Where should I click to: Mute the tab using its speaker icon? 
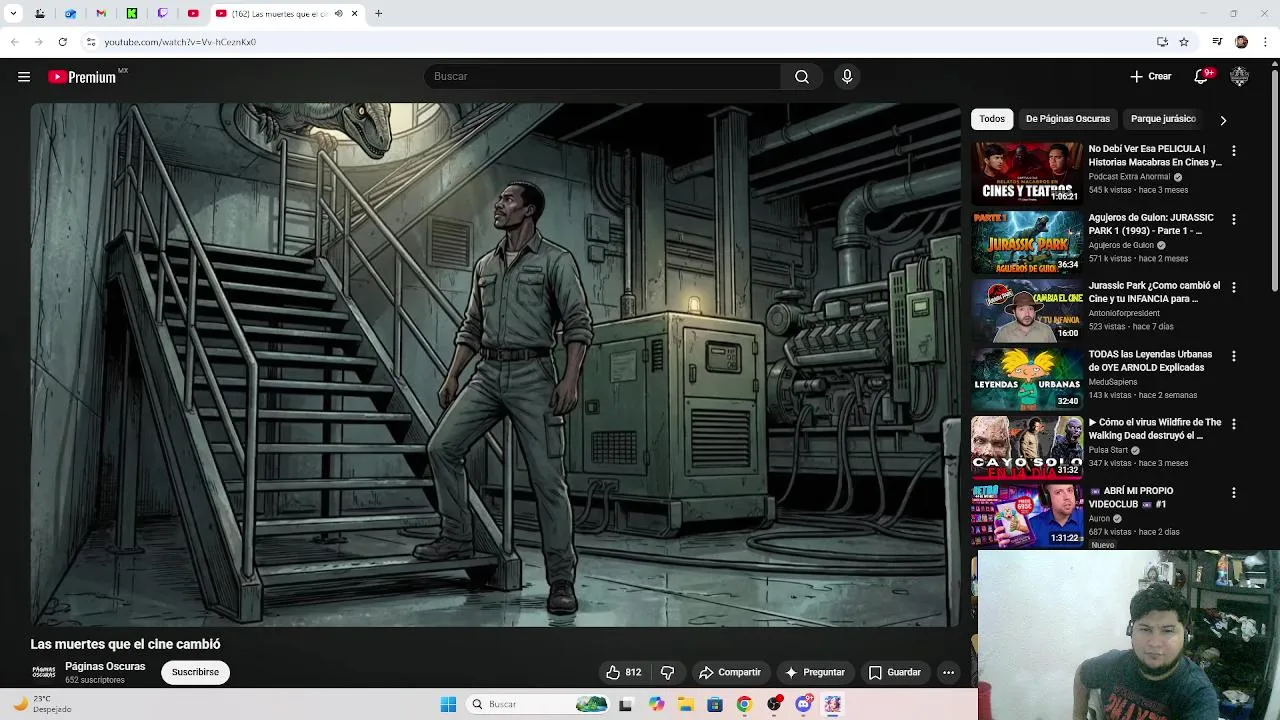(x=338, y=14)
